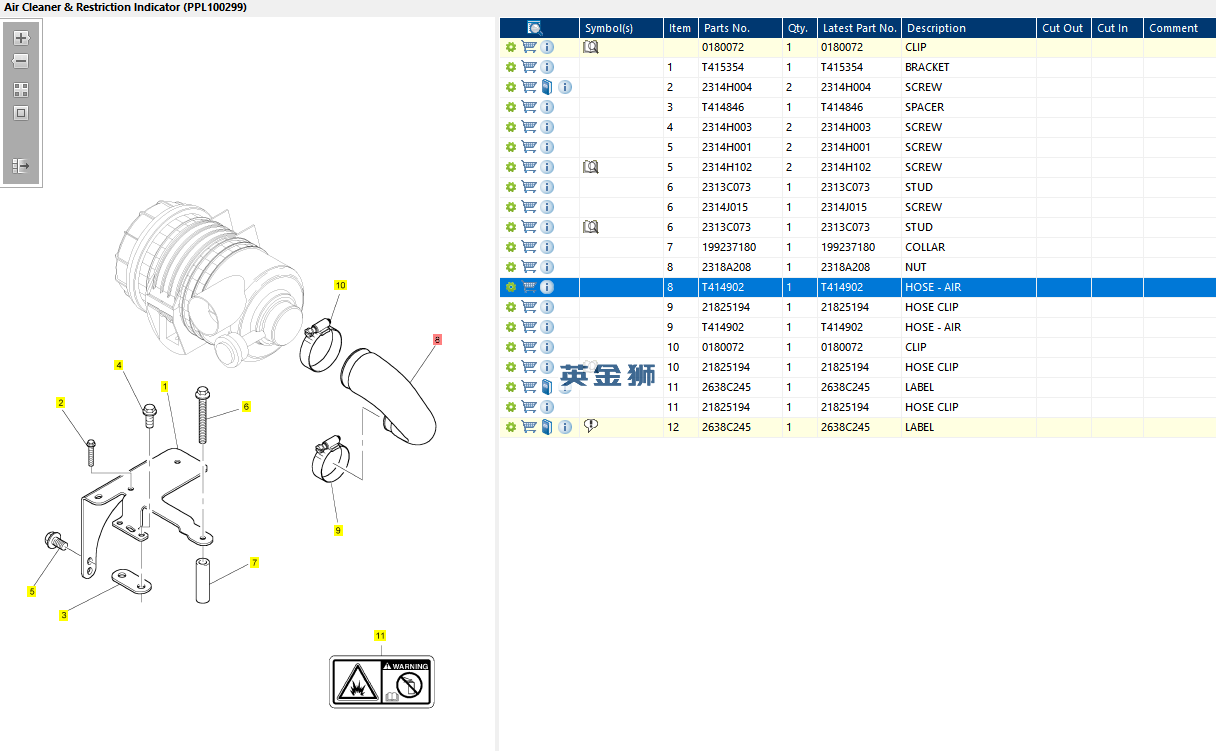Add item 12 LABEL 2638C245 to the cart
The height and width of the screenshot is (751, 1216).
529,427
